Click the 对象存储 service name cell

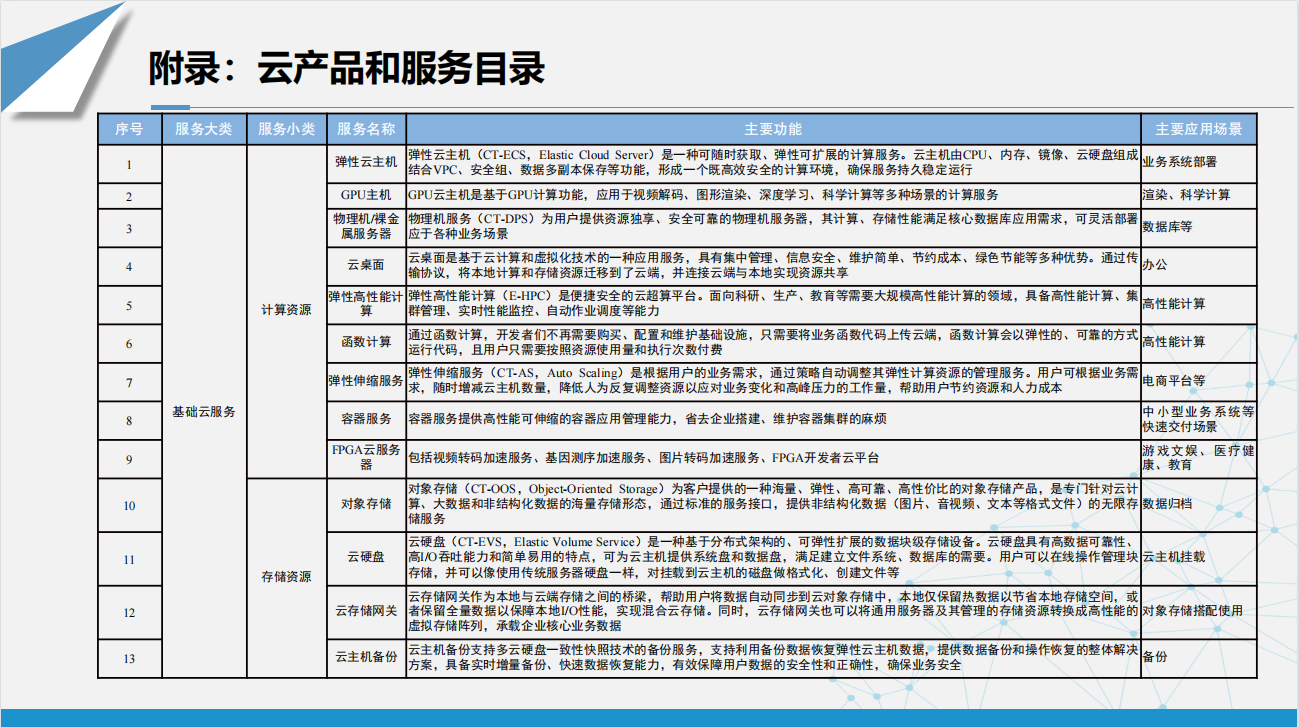(x=366, y=503)
